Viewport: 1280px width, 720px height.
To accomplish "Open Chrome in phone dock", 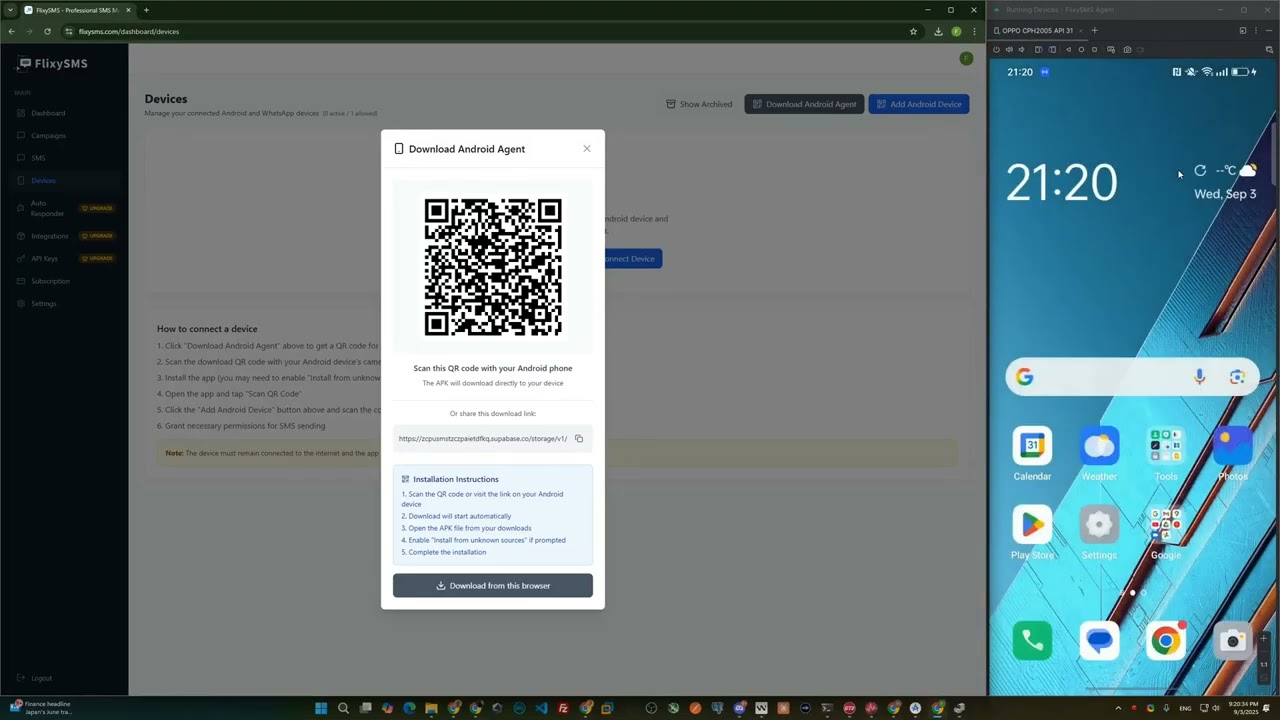I will tap(1166, 641).
